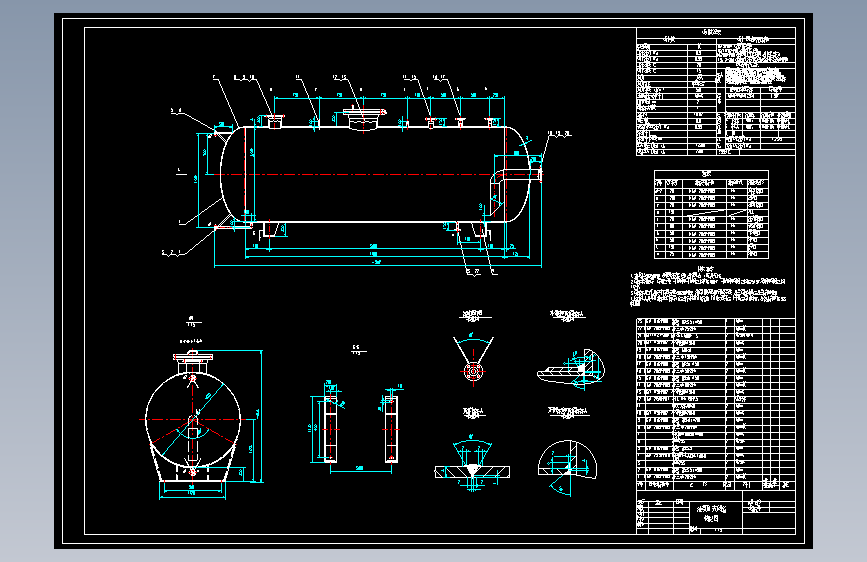Select the parts list table above the title block

[x=716, y=403]
